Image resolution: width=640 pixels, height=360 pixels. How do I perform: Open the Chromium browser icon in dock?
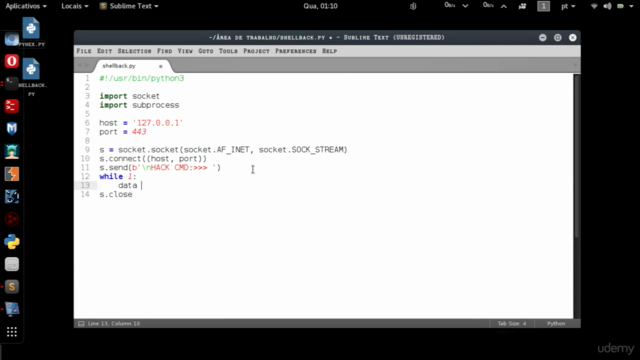[12, 39]
